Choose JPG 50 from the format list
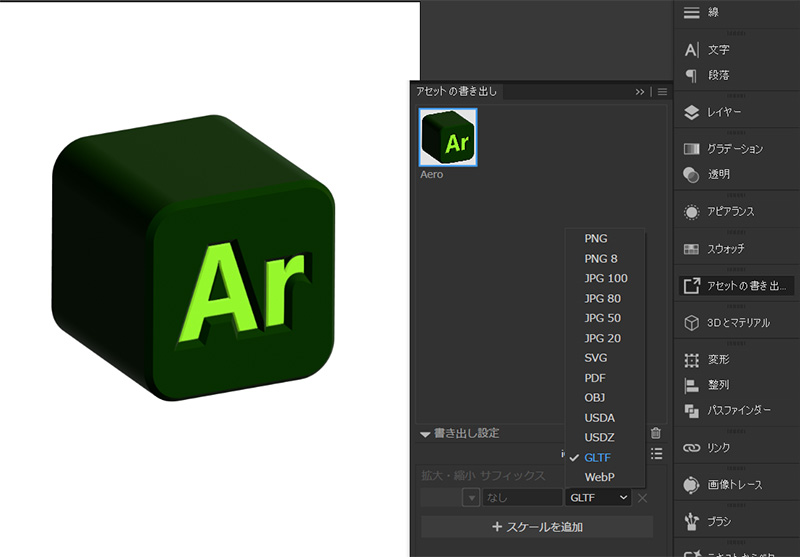 [x=605, y=318]
